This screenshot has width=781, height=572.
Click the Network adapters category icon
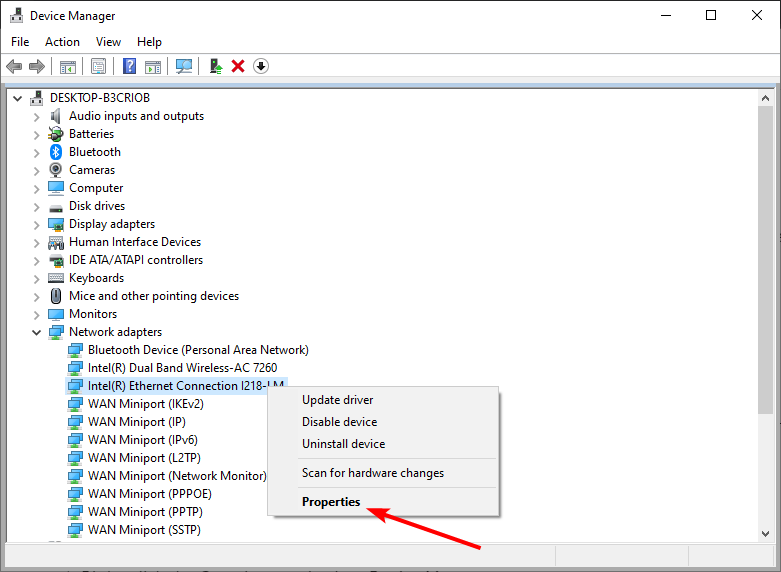56,332
